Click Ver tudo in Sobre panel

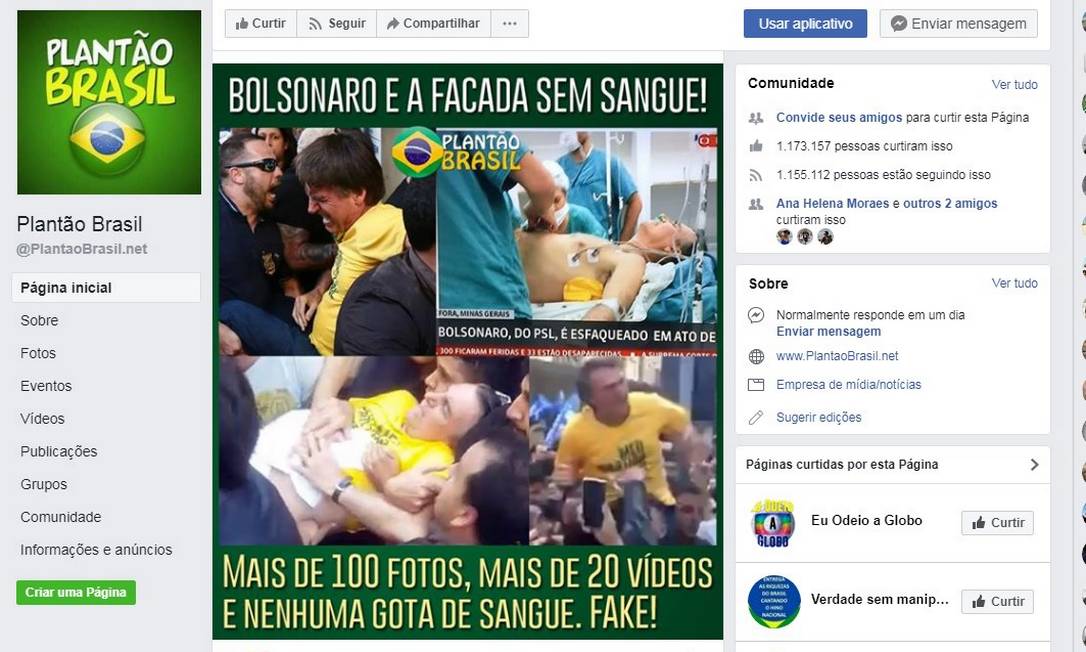[1015, 283]
